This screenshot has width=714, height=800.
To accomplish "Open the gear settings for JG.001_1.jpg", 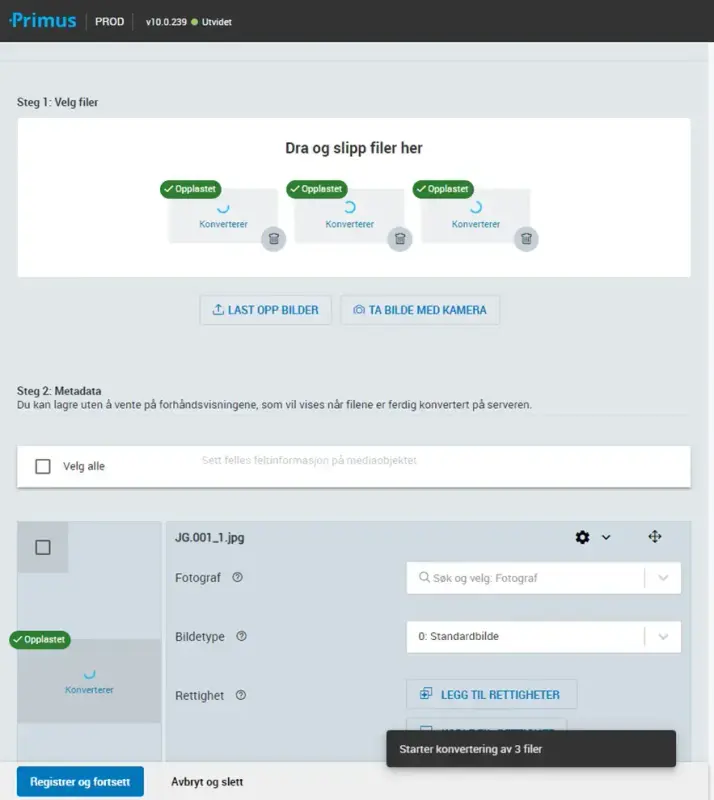I will (583, 537).
